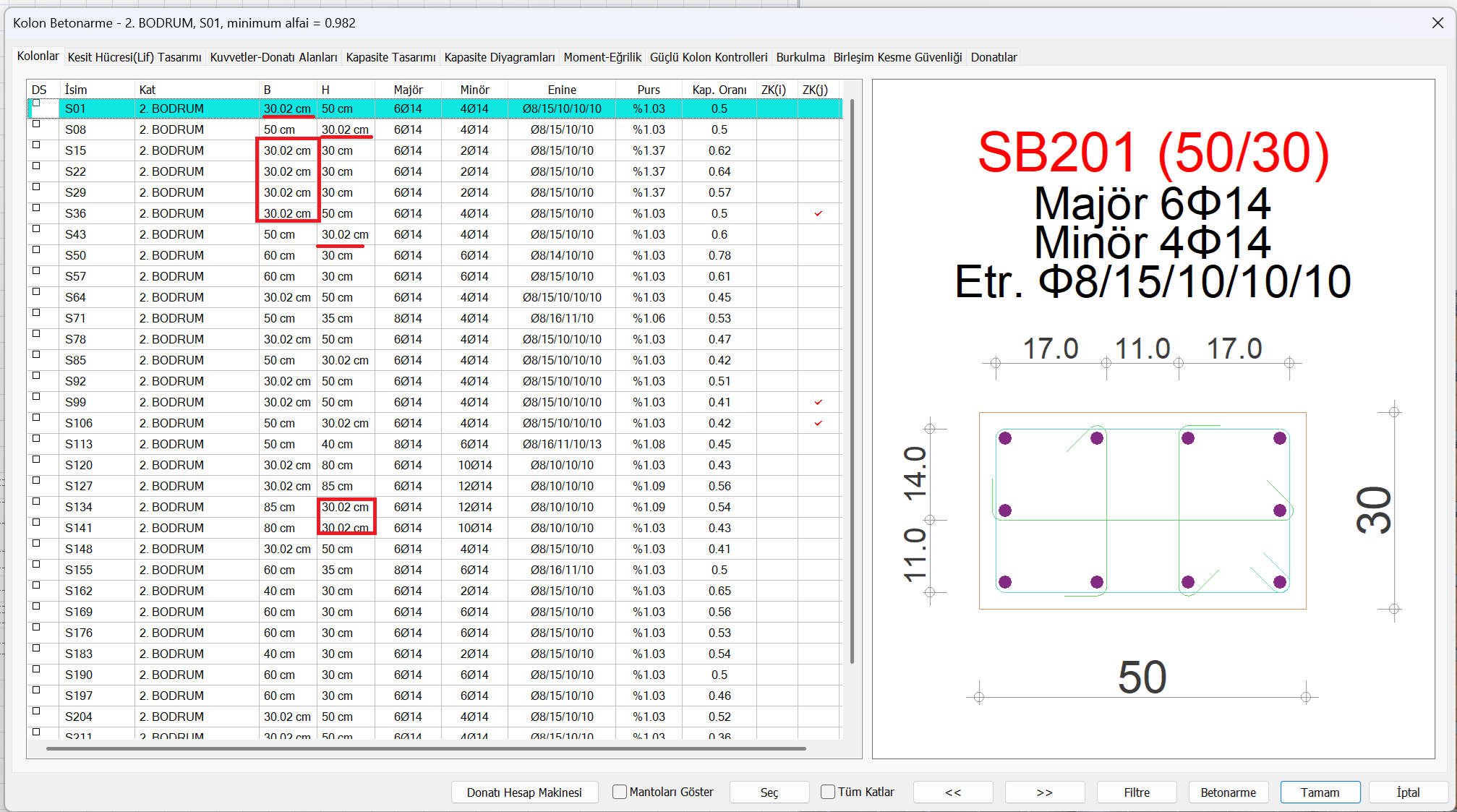The height and width of the screenshot is (812, 1457).
Task: Check the DS box for S08 row
Action: [36, 124]
